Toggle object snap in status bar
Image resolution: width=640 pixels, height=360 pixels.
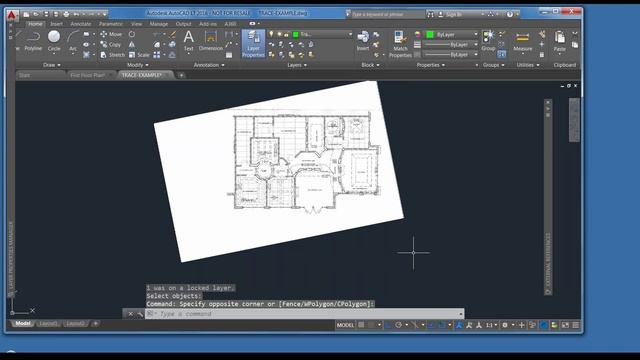[442, 325]
